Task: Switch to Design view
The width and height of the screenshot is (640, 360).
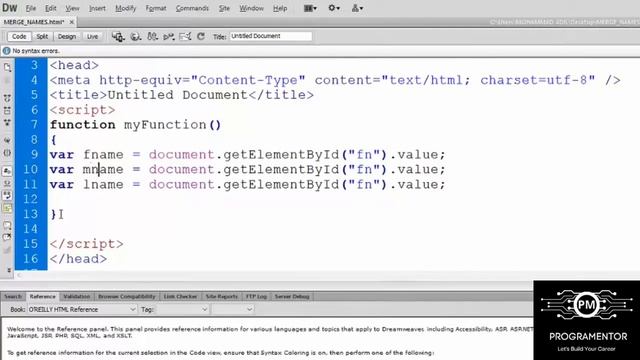Action: (67, 37)
